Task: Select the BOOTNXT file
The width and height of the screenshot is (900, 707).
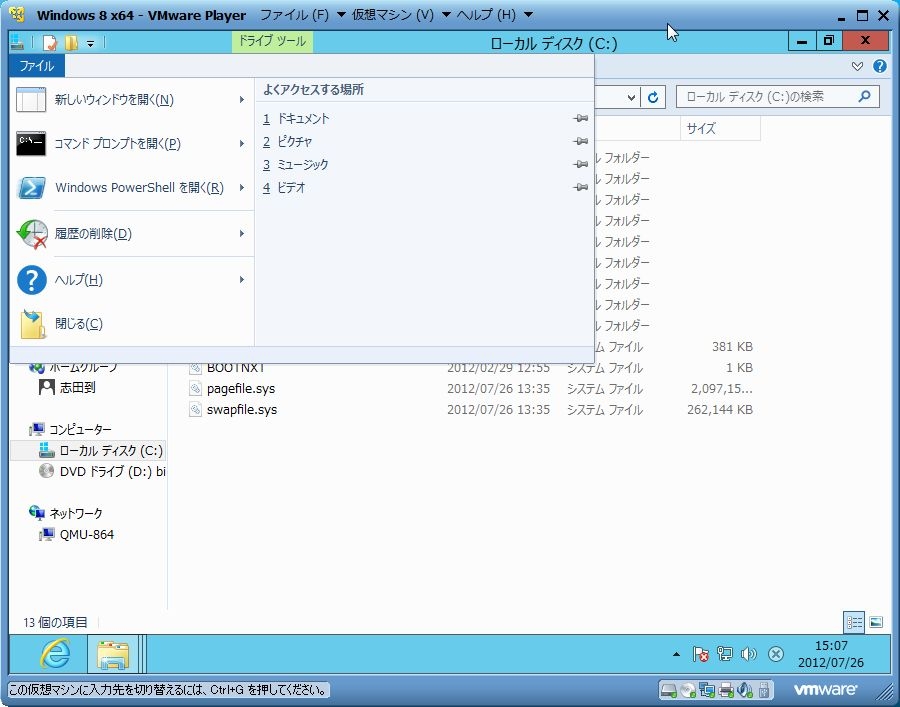Action: click(x=235, y=368)
